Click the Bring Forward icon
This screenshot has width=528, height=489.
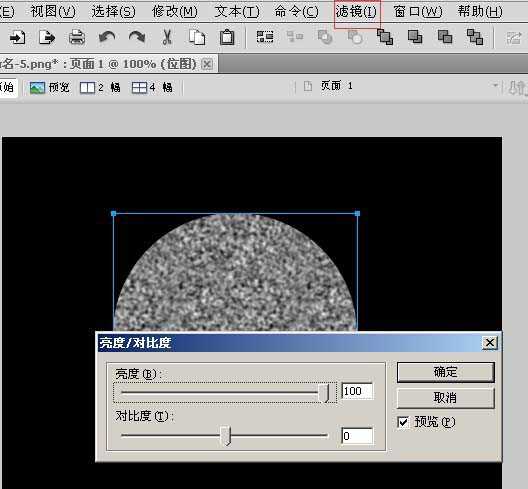click(415, 36)
